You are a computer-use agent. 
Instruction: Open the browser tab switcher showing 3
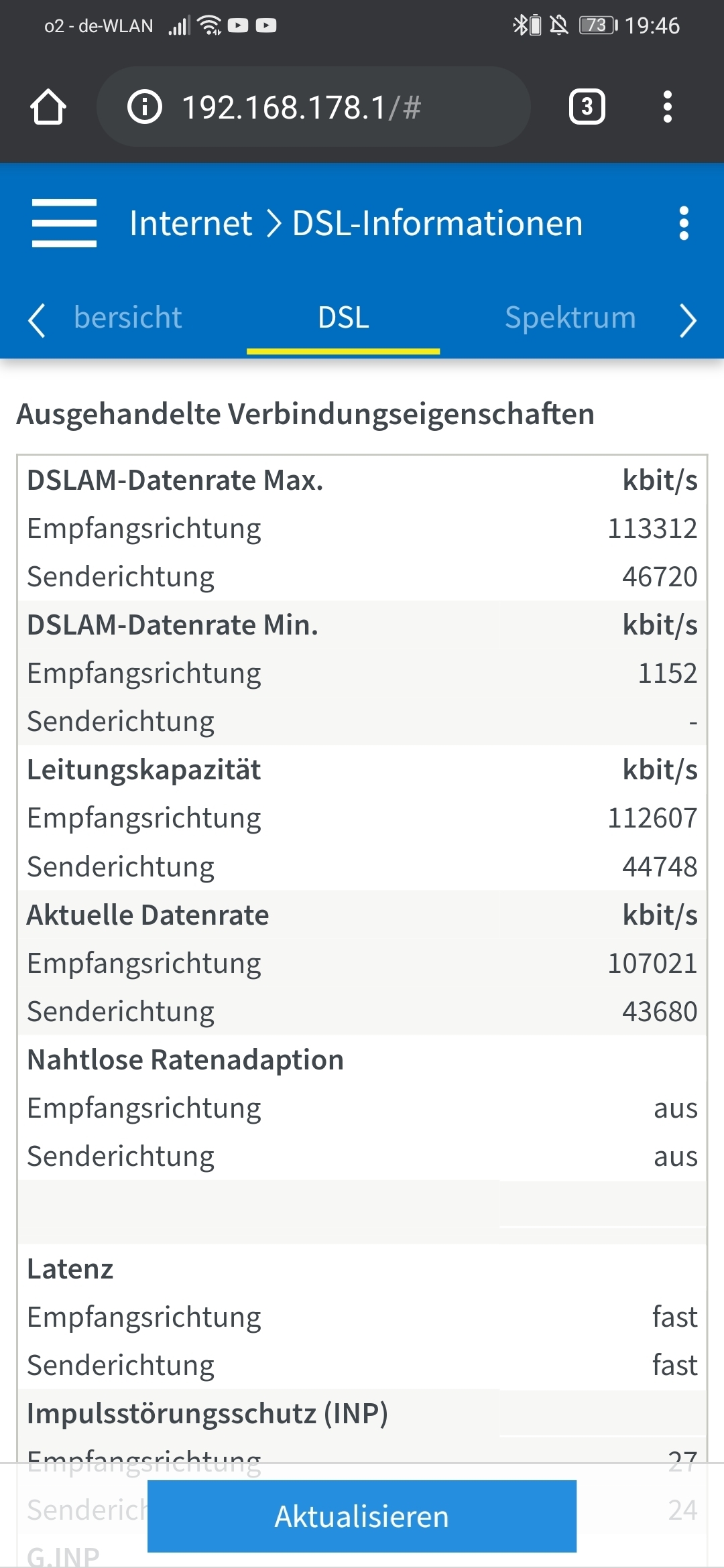pos(587,107)
